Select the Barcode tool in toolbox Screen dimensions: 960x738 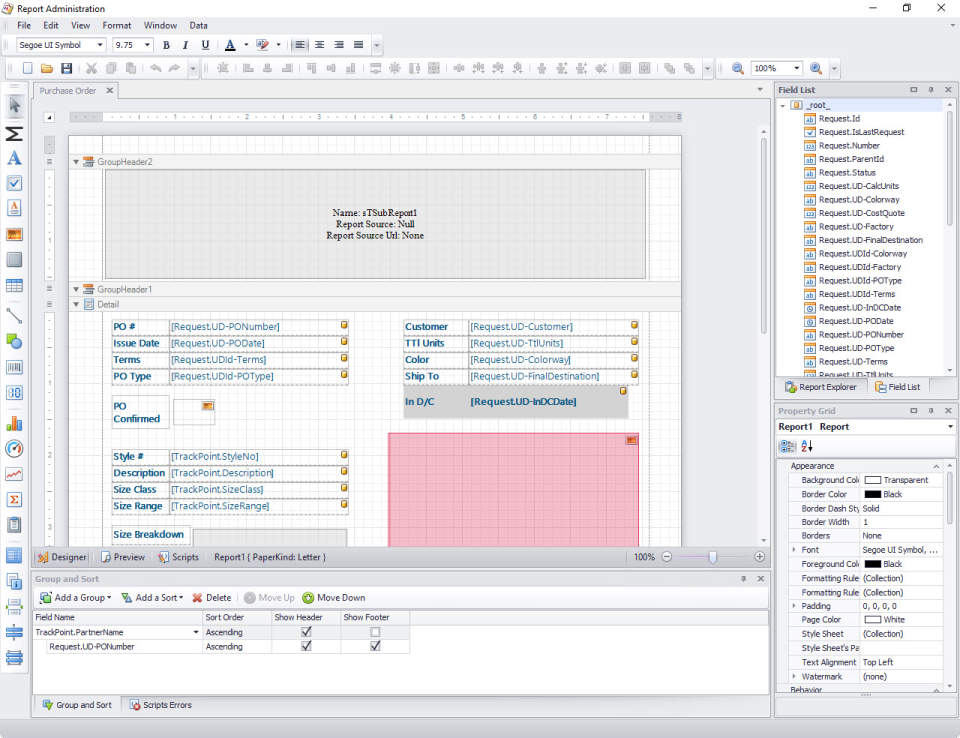pos(14,367)
